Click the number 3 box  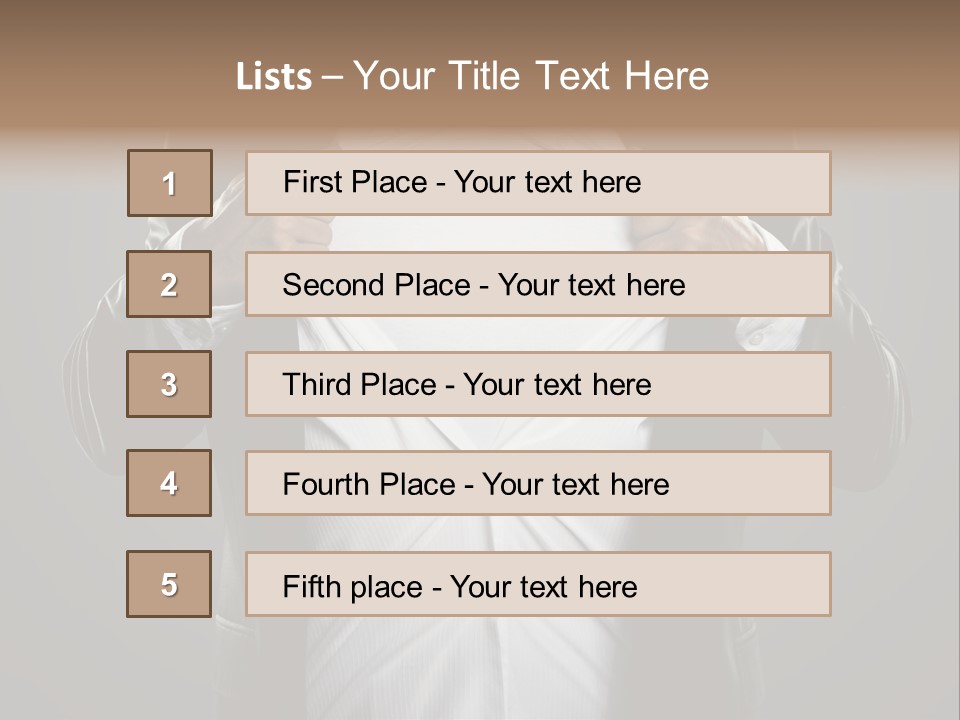169,384
